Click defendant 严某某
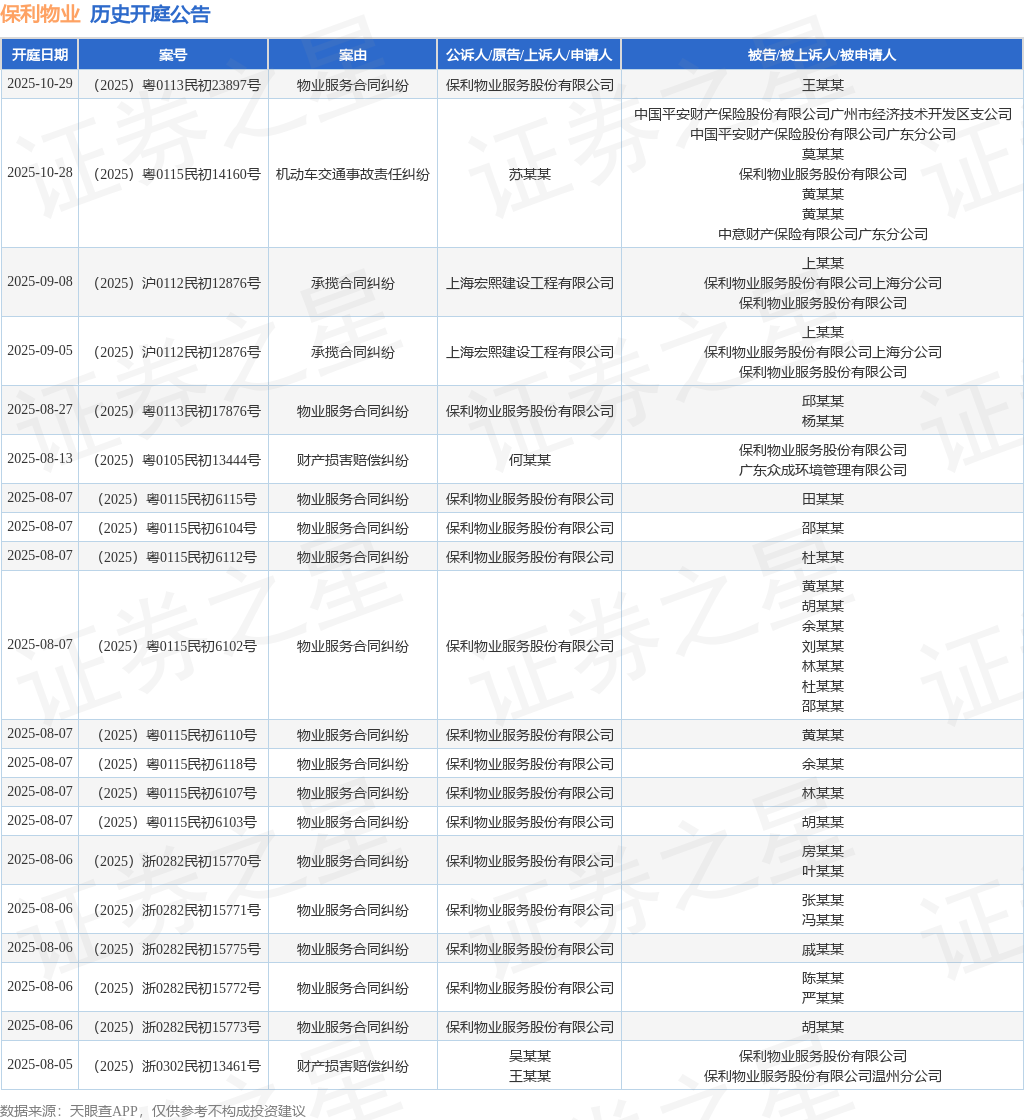The height and width of the screenshot is (1120, 1024). click(823, 999)
